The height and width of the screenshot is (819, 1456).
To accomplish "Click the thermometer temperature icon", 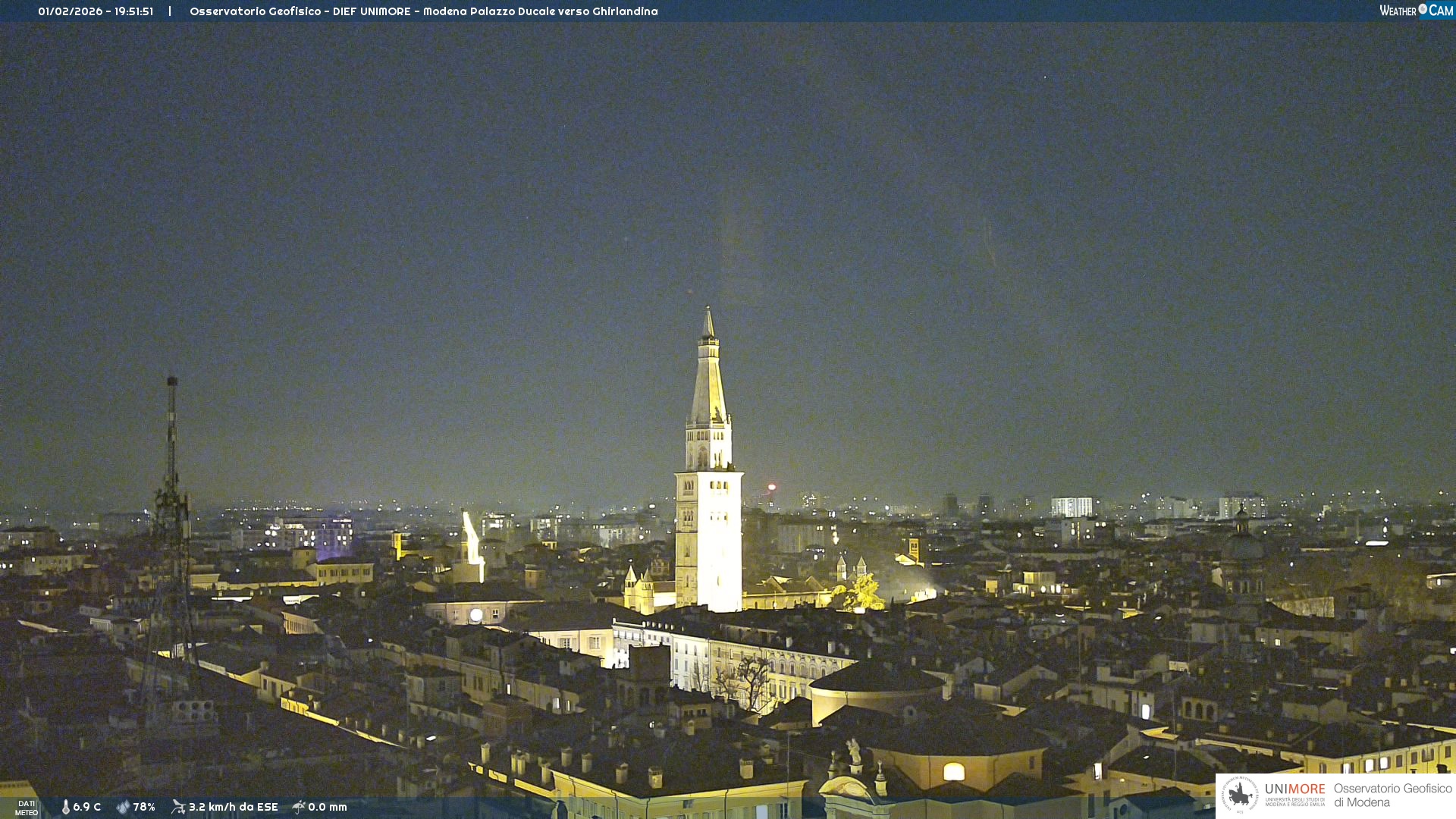I will [66, 807].
